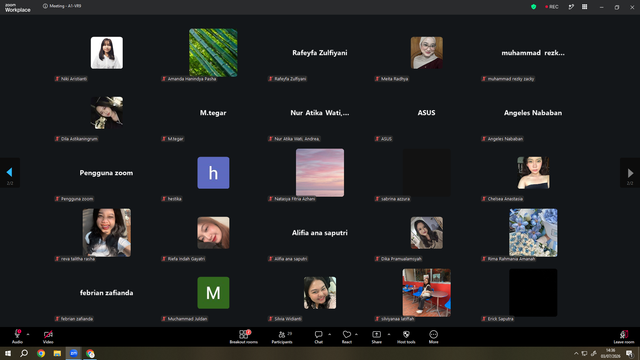640x360 pixels.
Task: Switch to Zoom taskbar icon
Action: pos(73,353)
